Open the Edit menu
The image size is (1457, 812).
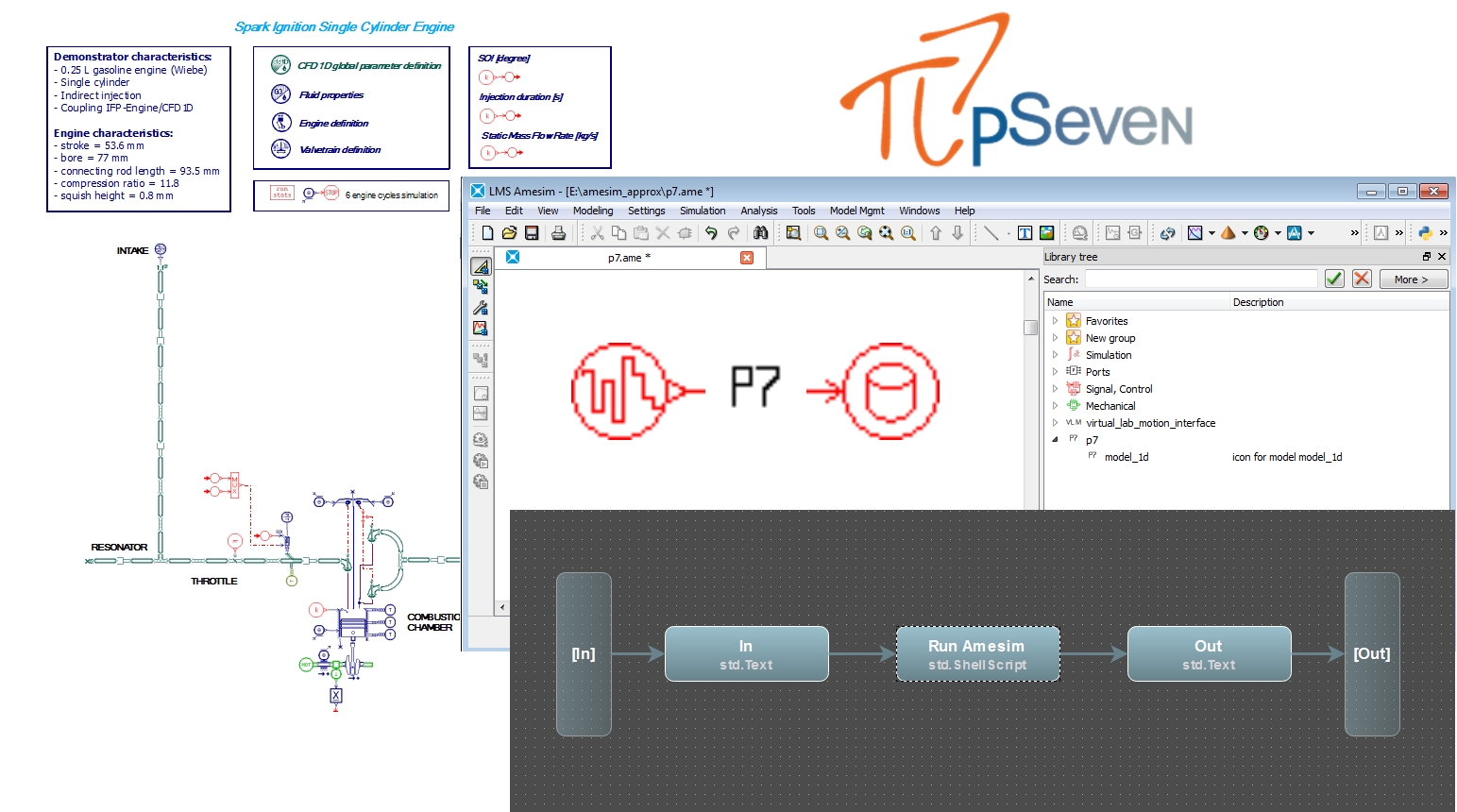click(514, 211)
